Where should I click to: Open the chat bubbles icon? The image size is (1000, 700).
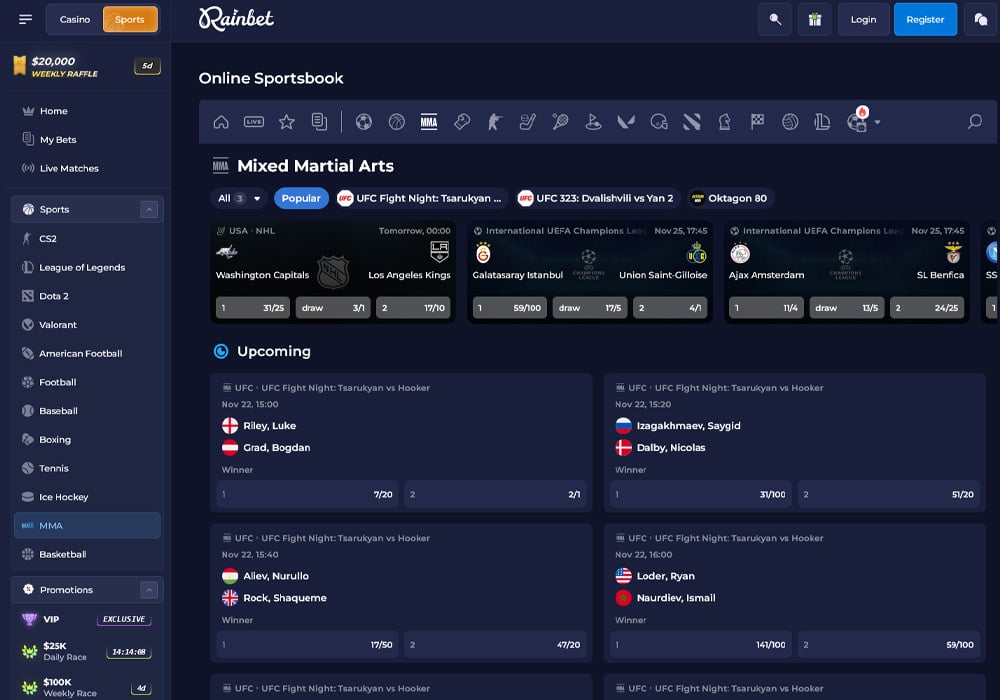(x=981, y=19)
